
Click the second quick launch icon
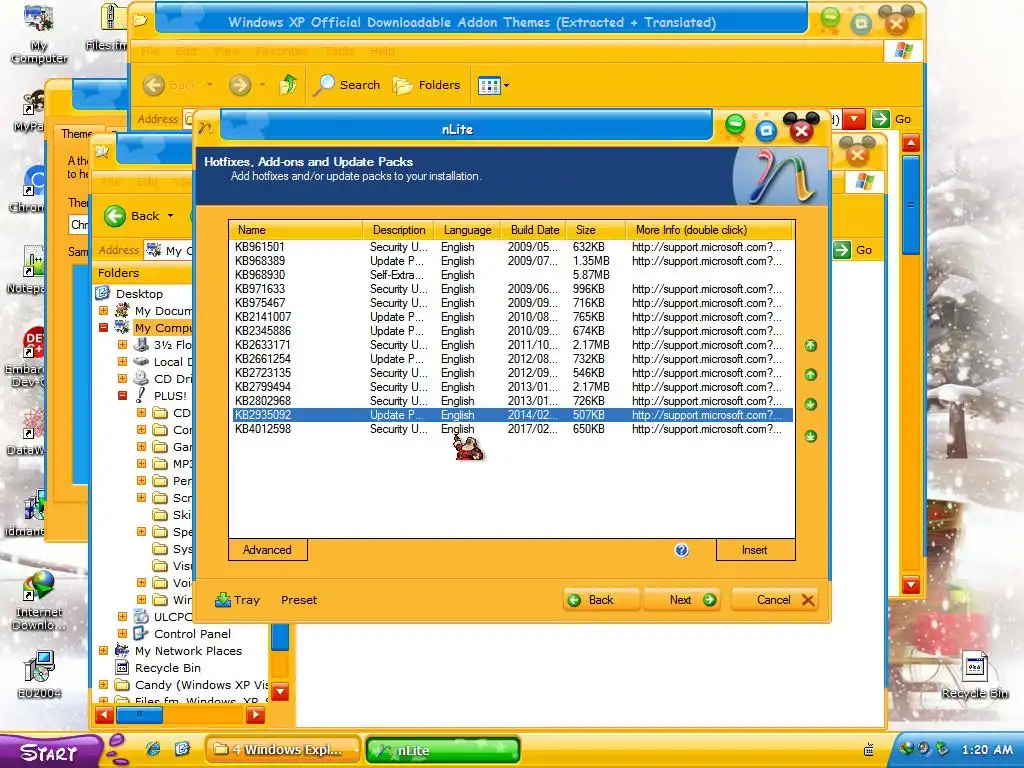pyautogui.click(x=182, y=749)
